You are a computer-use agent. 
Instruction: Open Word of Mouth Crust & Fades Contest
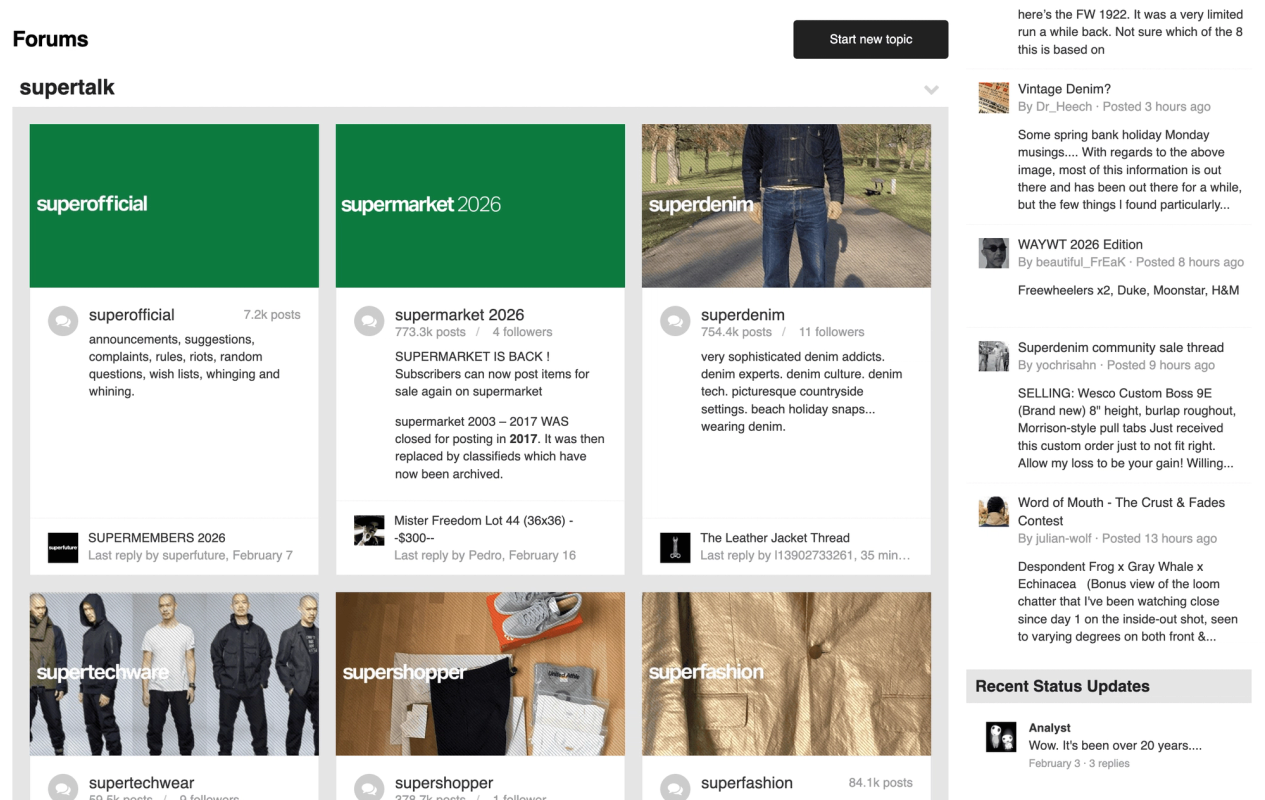point(1121,511)
